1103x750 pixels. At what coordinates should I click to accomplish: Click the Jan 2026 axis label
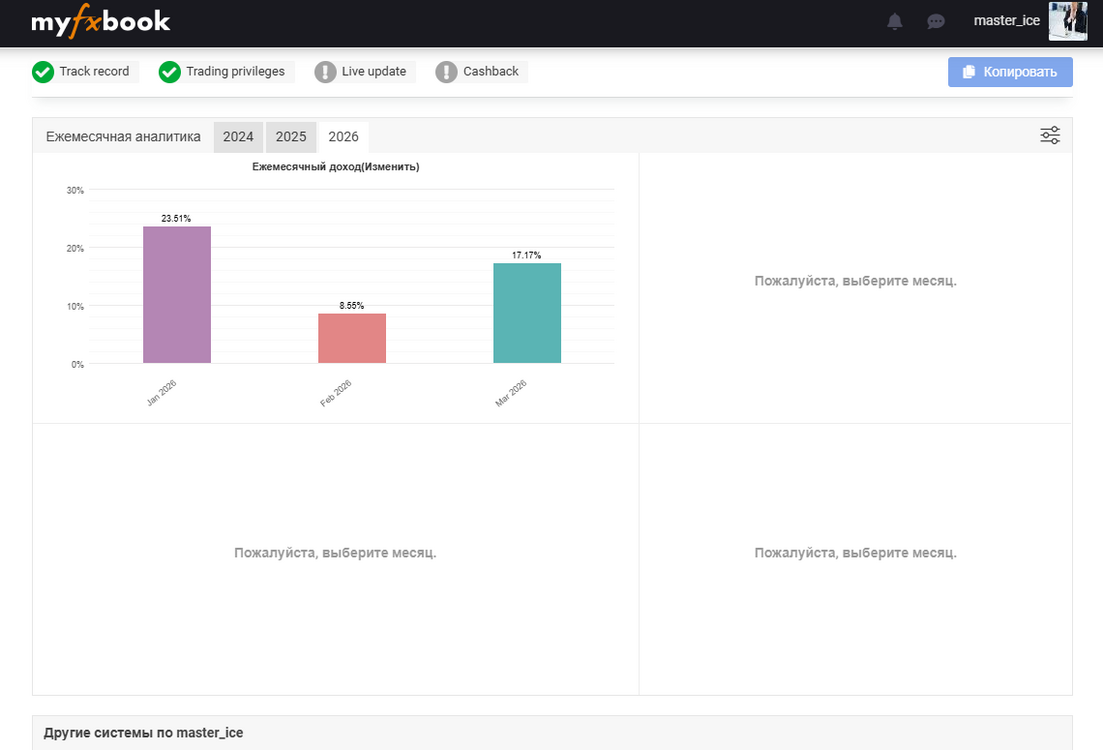coord(161,393)
